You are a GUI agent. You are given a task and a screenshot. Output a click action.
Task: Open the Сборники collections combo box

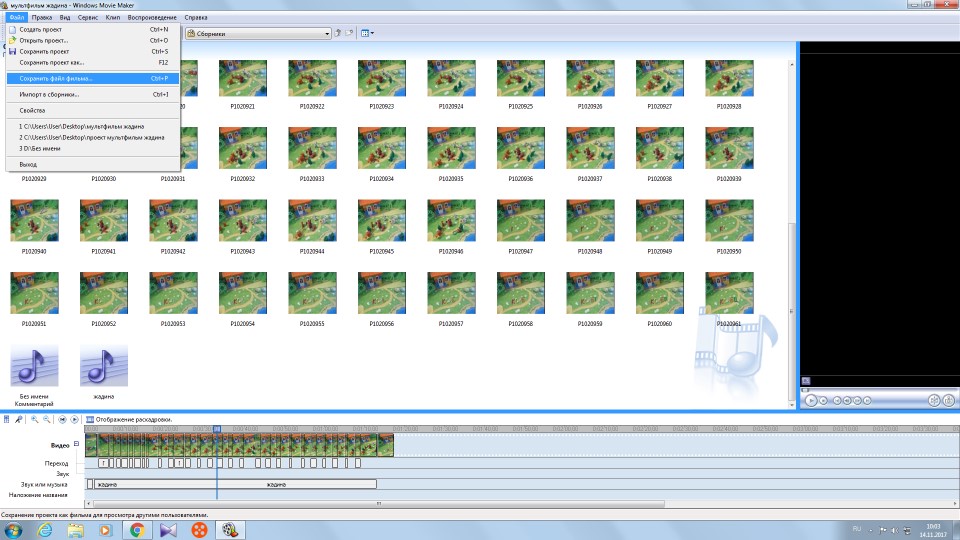point(258,34)
